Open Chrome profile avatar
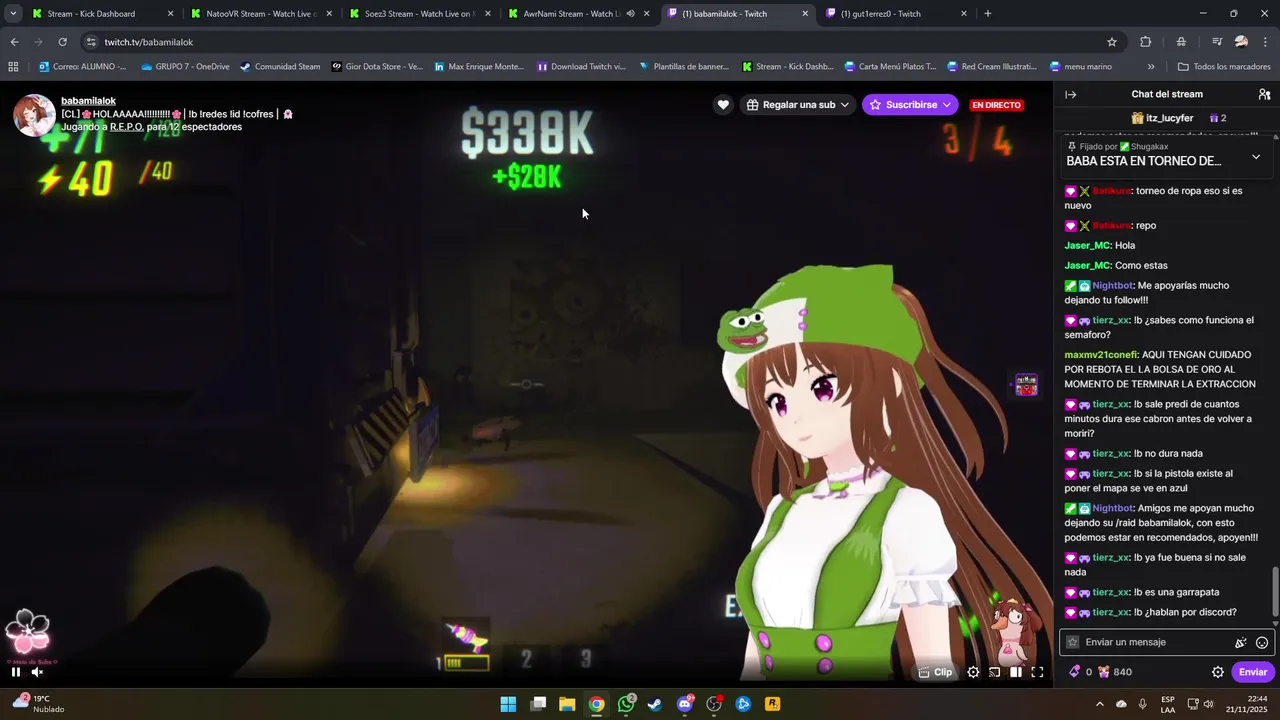This screenshot has height=720, width=1280. [1241, 42]
